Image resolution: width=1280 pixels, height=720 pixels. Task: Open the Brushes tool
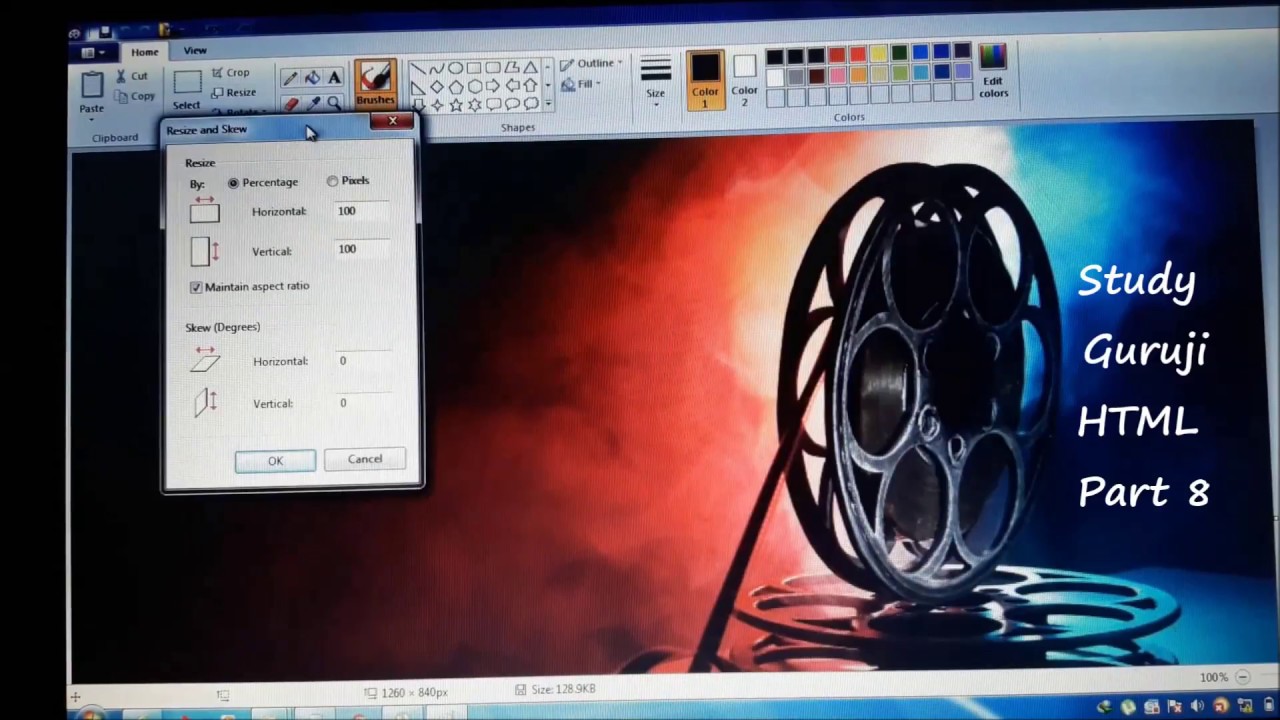click(x=375, y=83)
